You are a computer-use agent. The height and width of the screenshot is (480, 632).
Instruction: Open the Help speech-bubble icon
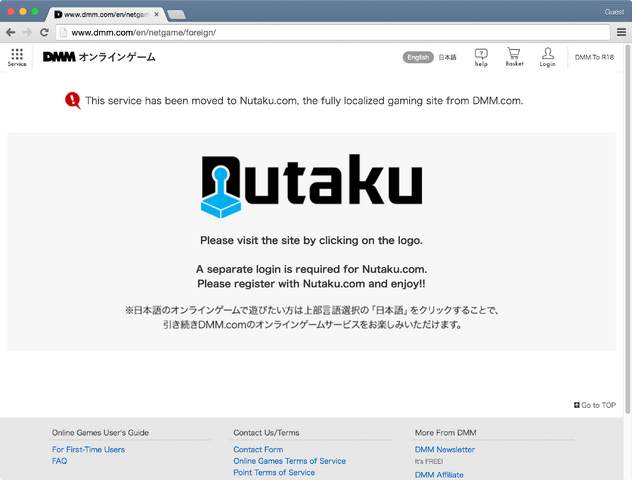click(x=481, y=57)
